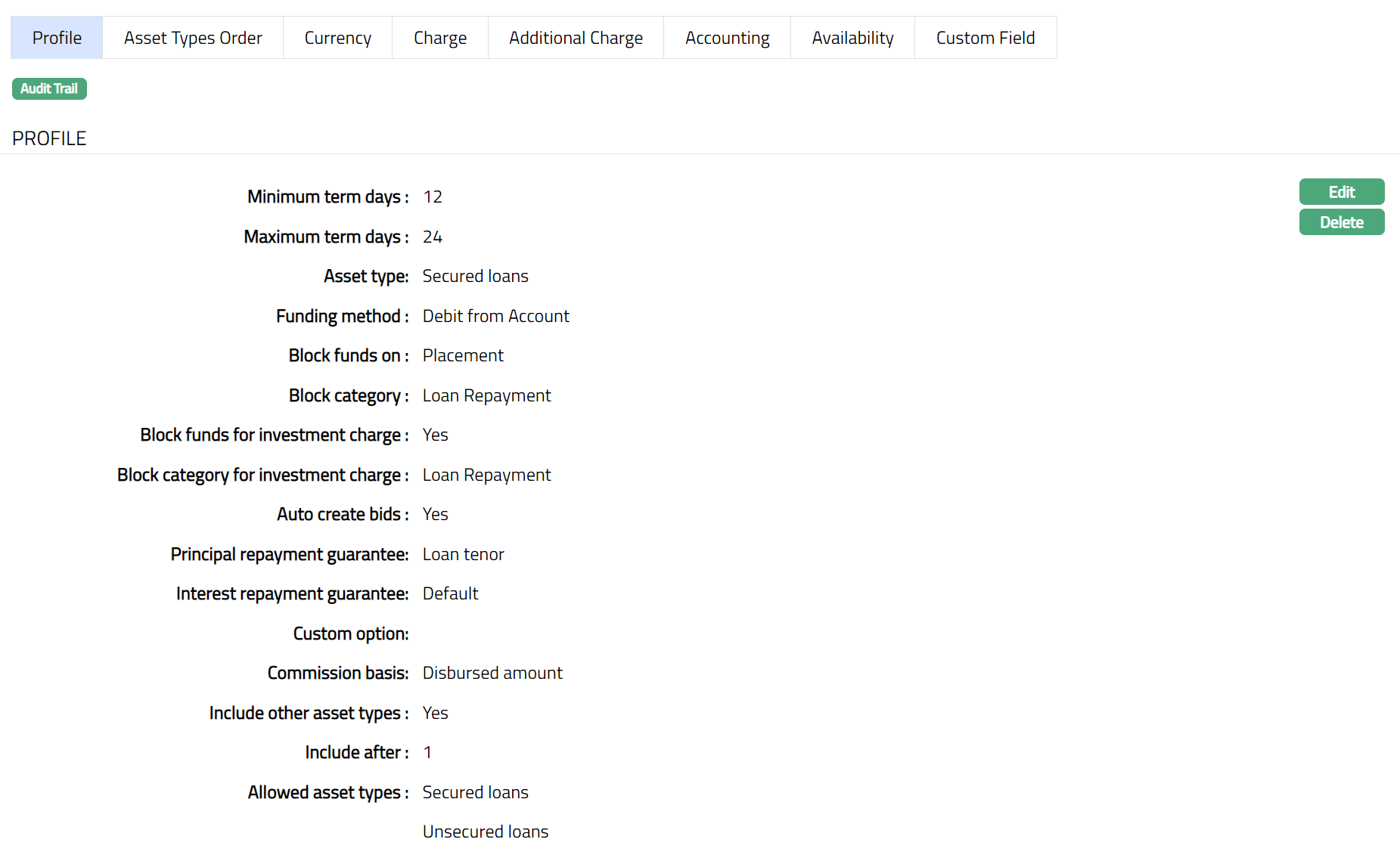
Task: Click the Minimum term days value 12
Action: [432, 197]
